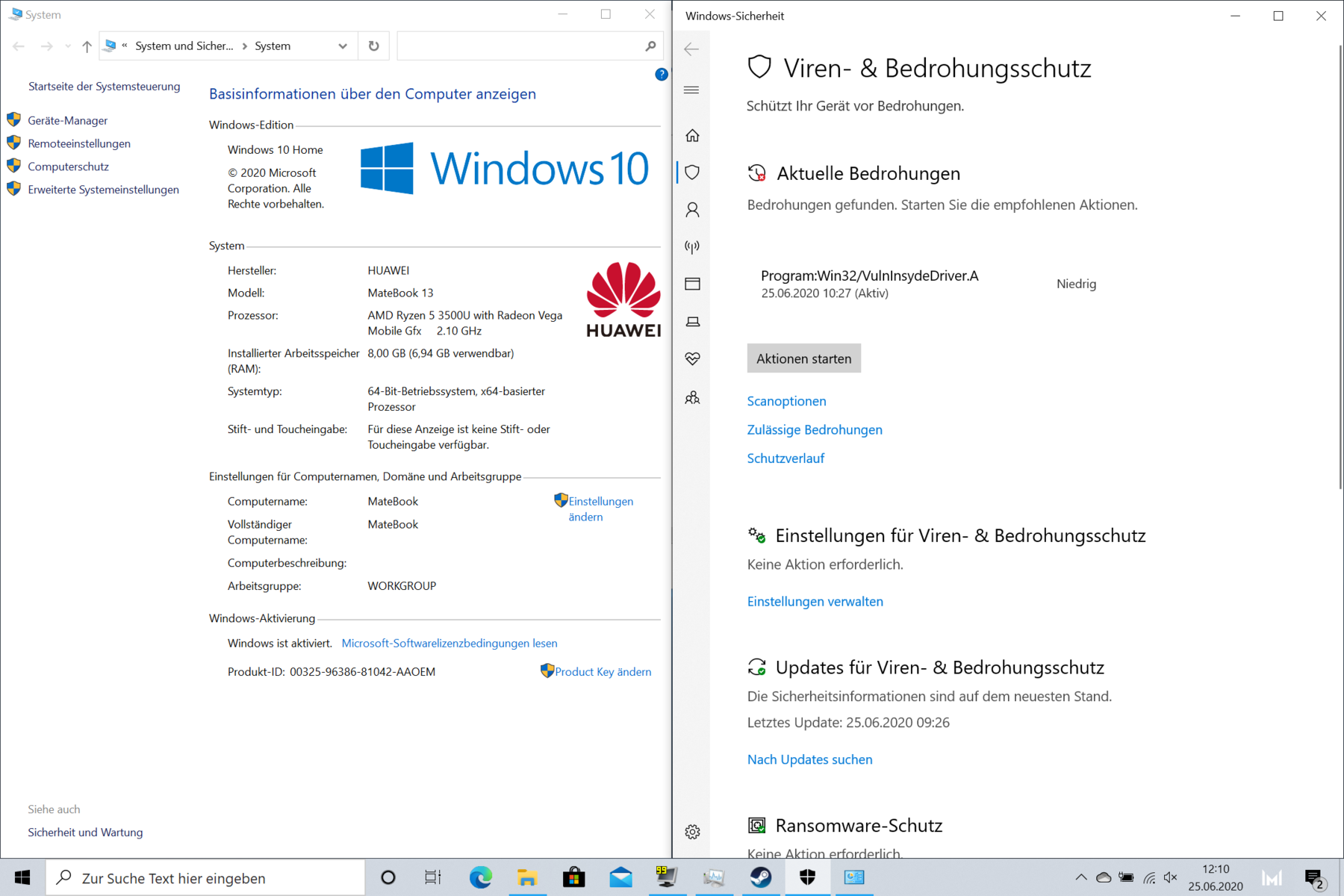The width and height of the screenshot is (1344, 896).
Task: Click the System breadcrumb segment
Action: click(273, 46)
